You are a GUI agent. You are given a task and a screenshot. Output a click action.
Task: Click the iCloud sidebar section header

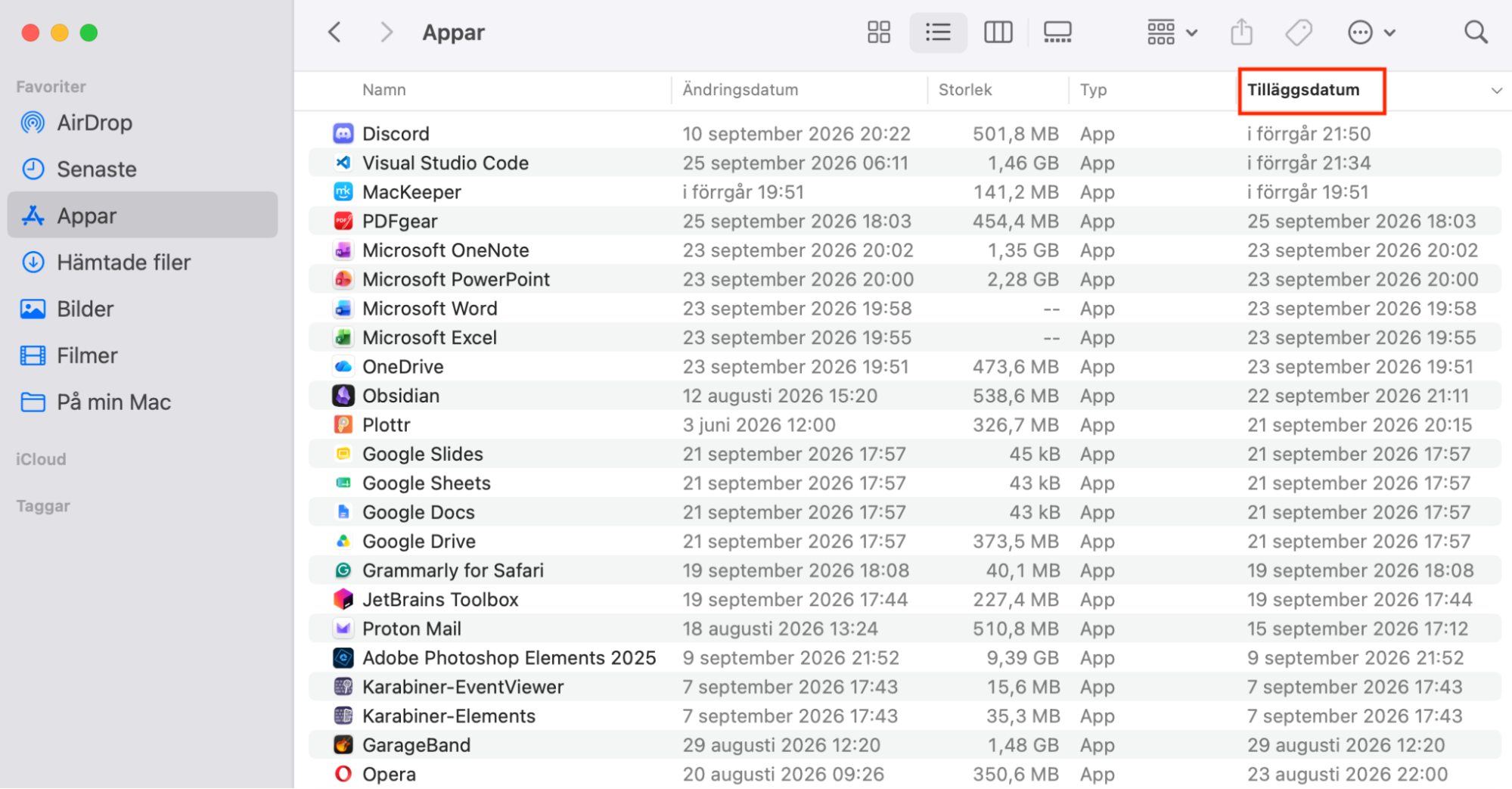[41, 459]
